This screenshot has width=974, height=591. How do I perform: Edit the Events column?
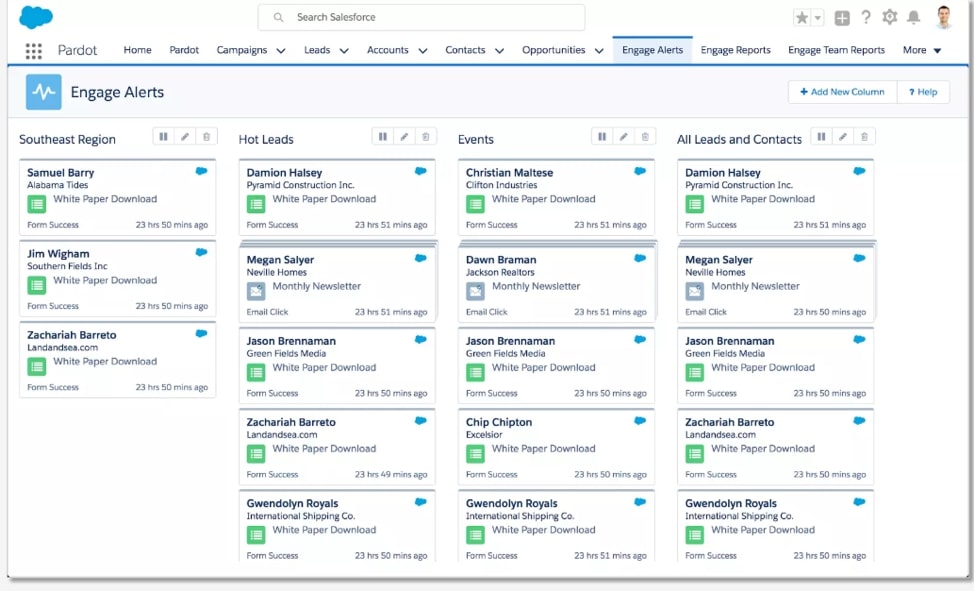(x=623, y=137)
